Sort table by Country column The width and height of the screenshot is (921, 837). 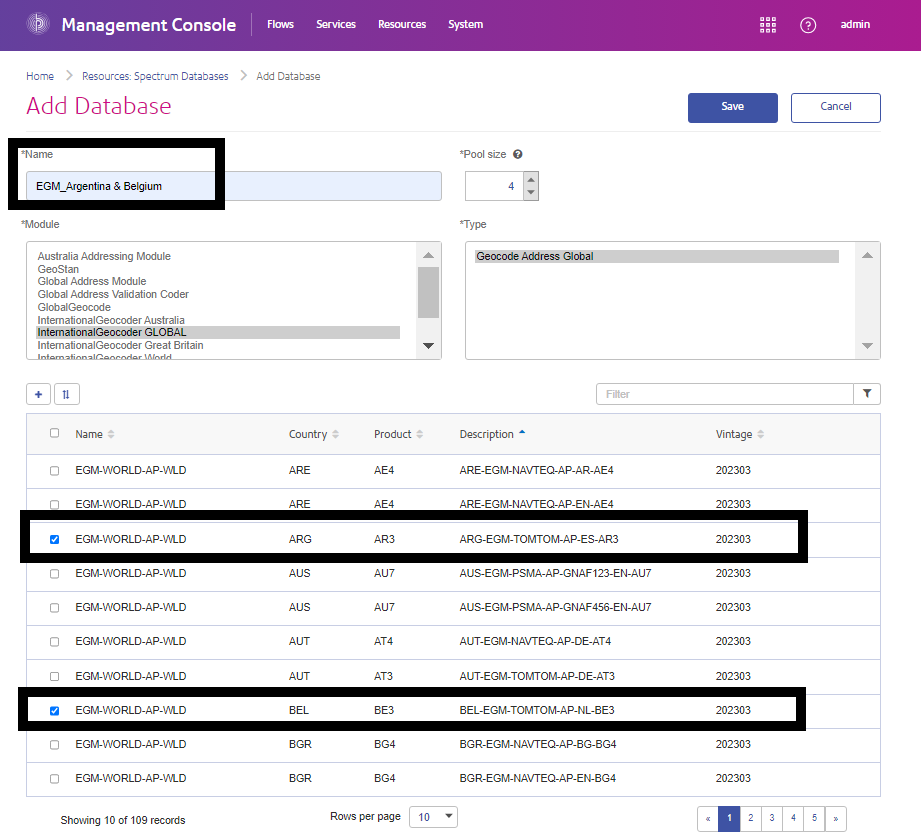click(x=314, y=434)
